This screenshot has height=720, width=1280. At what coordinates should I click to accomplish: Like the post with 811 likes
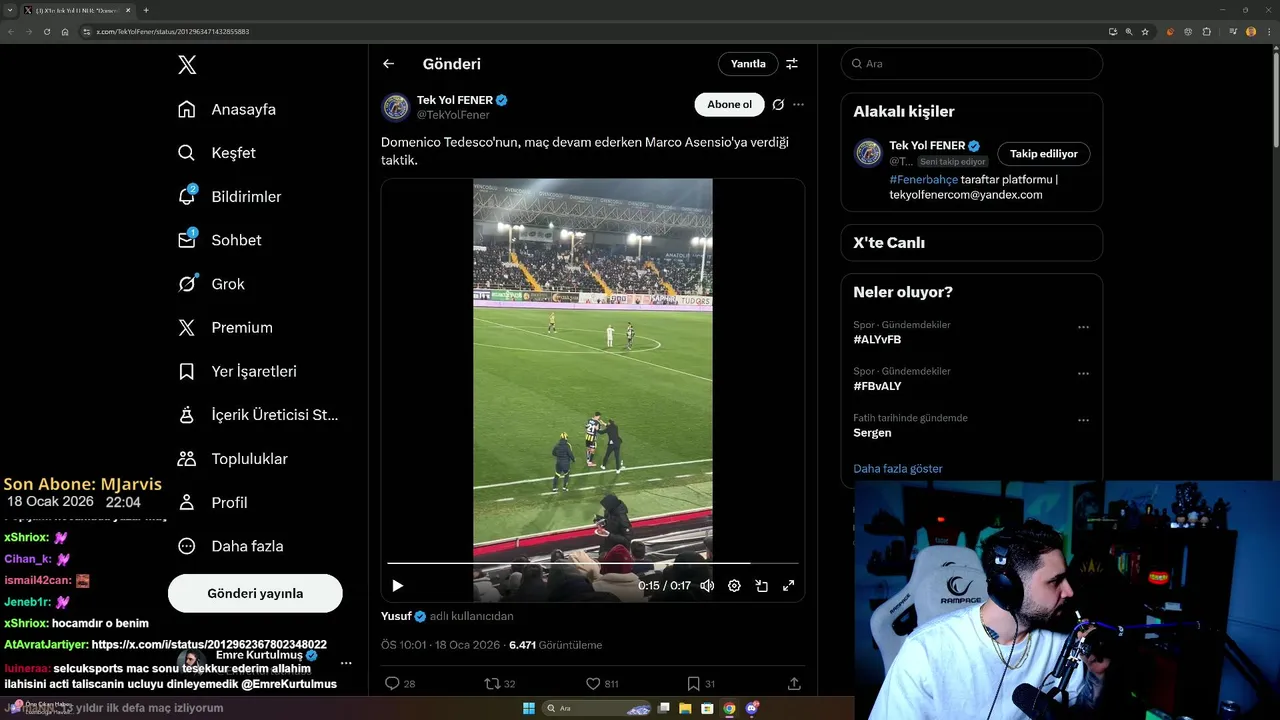602,684
